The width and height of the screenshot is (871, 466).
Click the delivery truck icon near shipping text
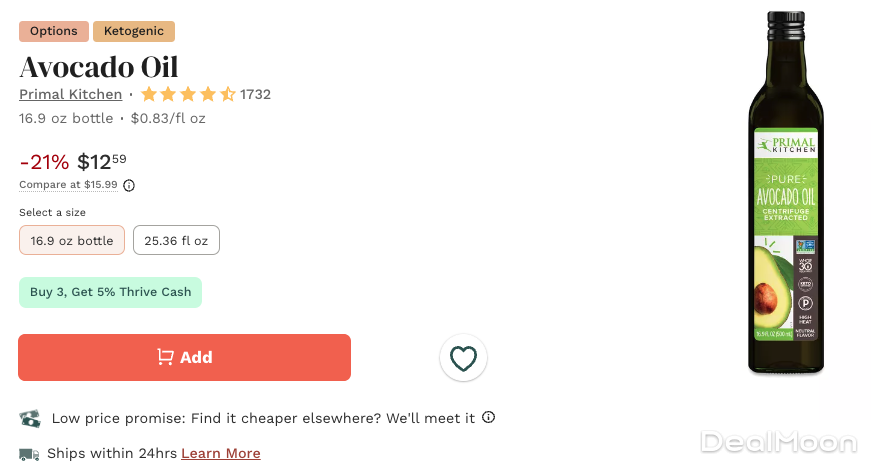coord(29,454)
